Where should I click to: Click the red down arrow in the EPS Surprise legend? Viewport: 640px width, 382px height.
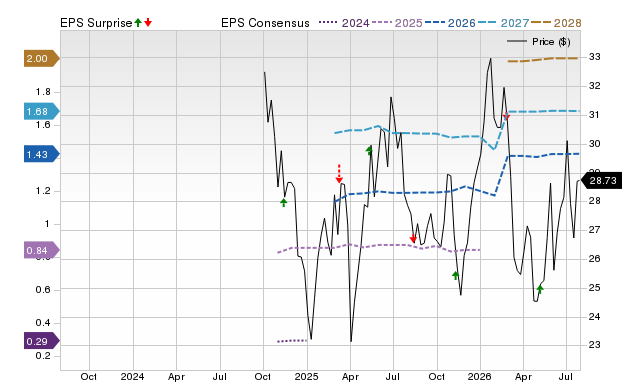148,23
